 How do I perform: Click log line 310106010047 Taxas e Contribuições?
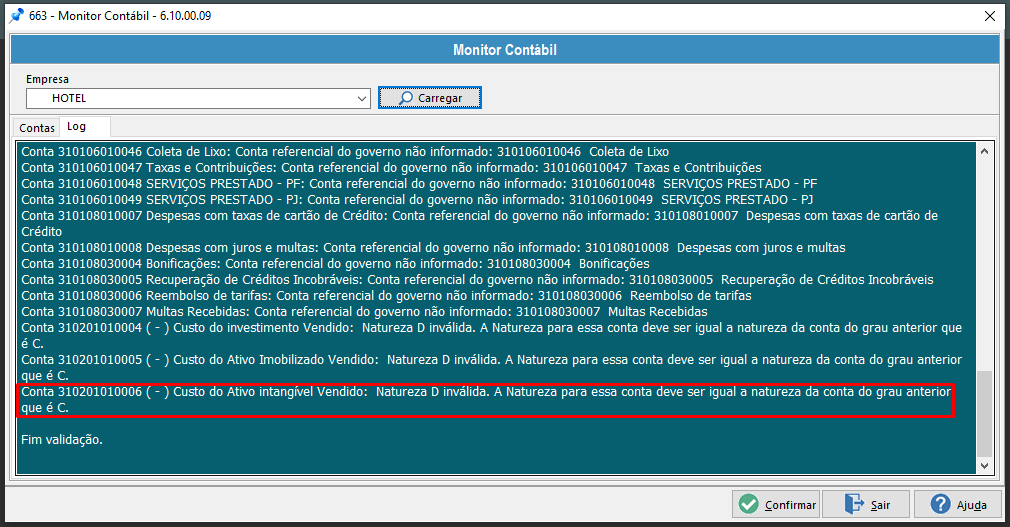[x=391, y=168]
